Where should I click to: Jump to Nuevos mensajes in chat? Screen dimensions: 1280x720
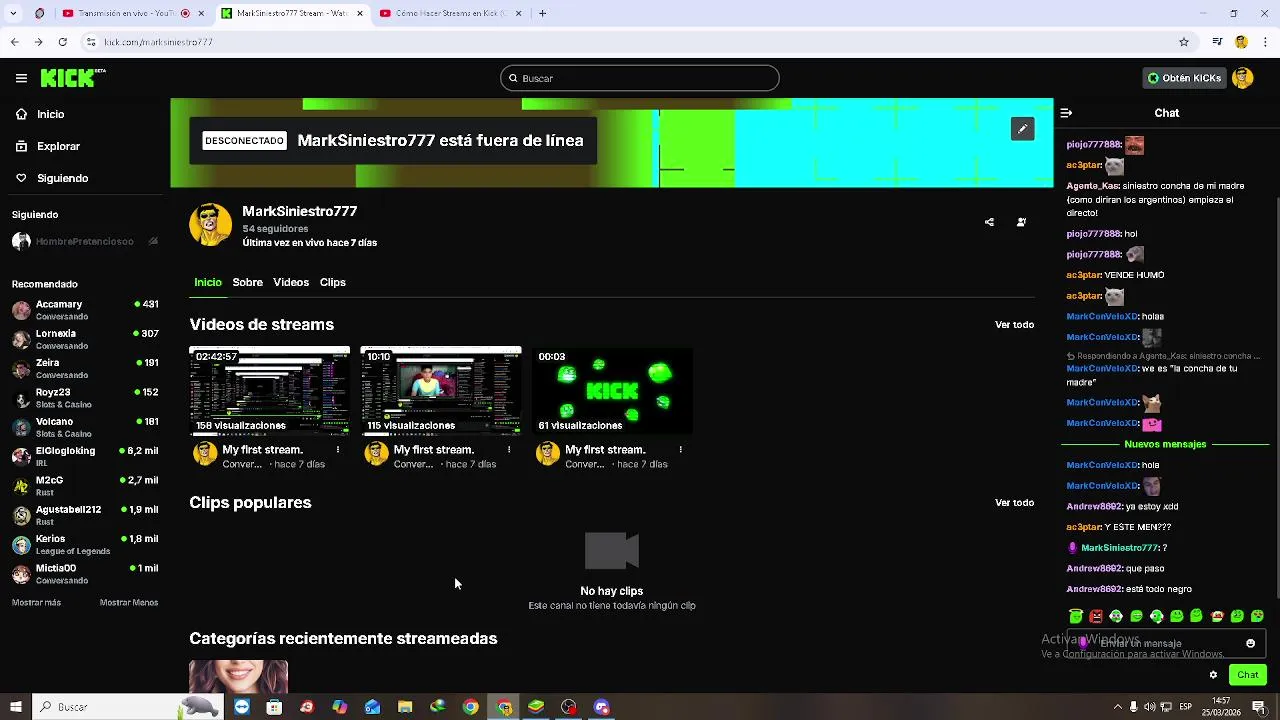click(1165, 444)
